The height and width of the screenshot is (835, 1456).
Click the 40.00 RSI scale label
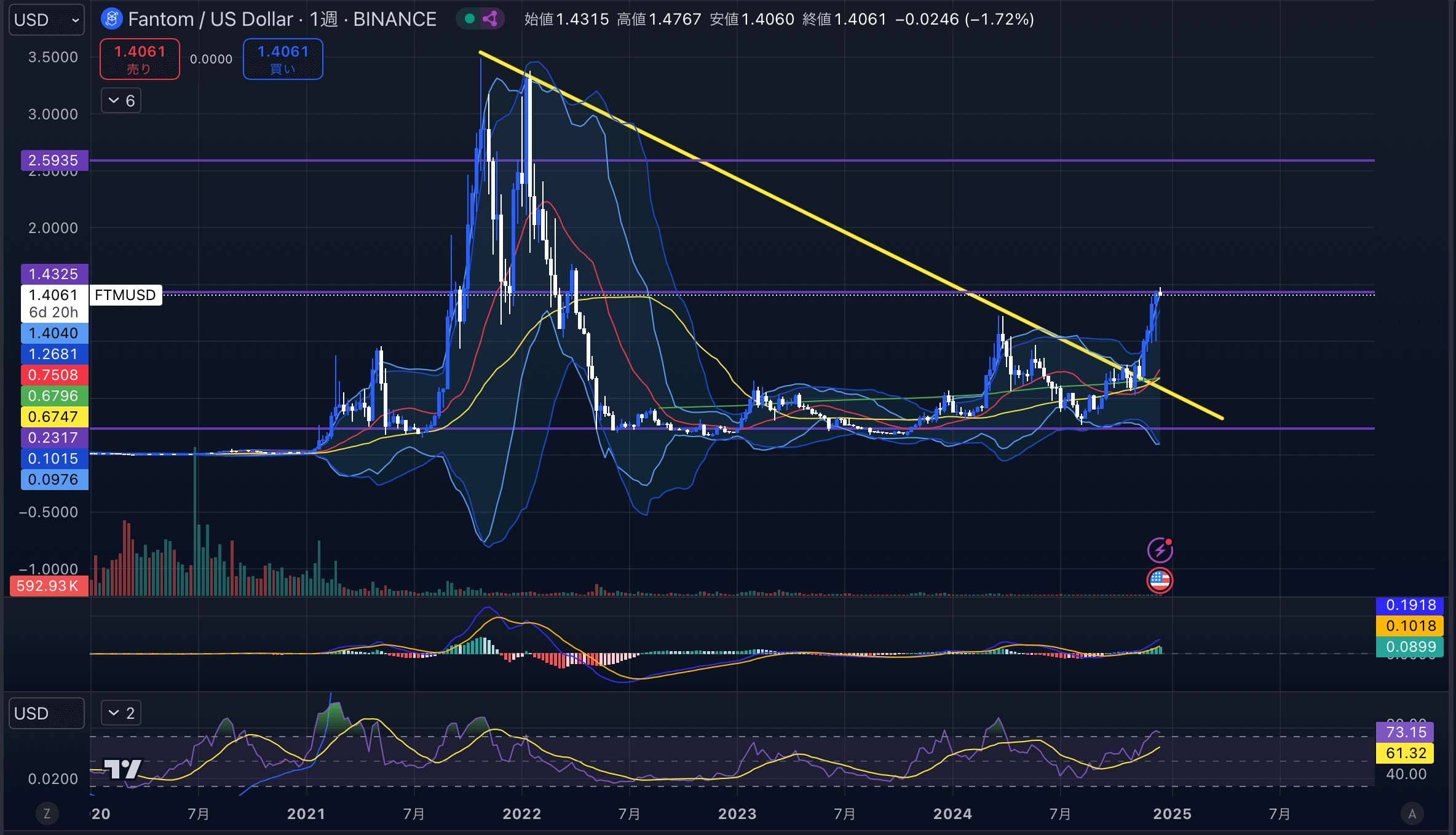1406,774
